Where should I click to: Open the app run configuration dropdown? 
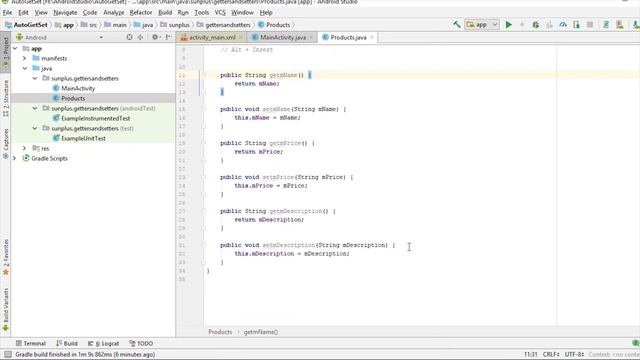[x=482, y=25]
